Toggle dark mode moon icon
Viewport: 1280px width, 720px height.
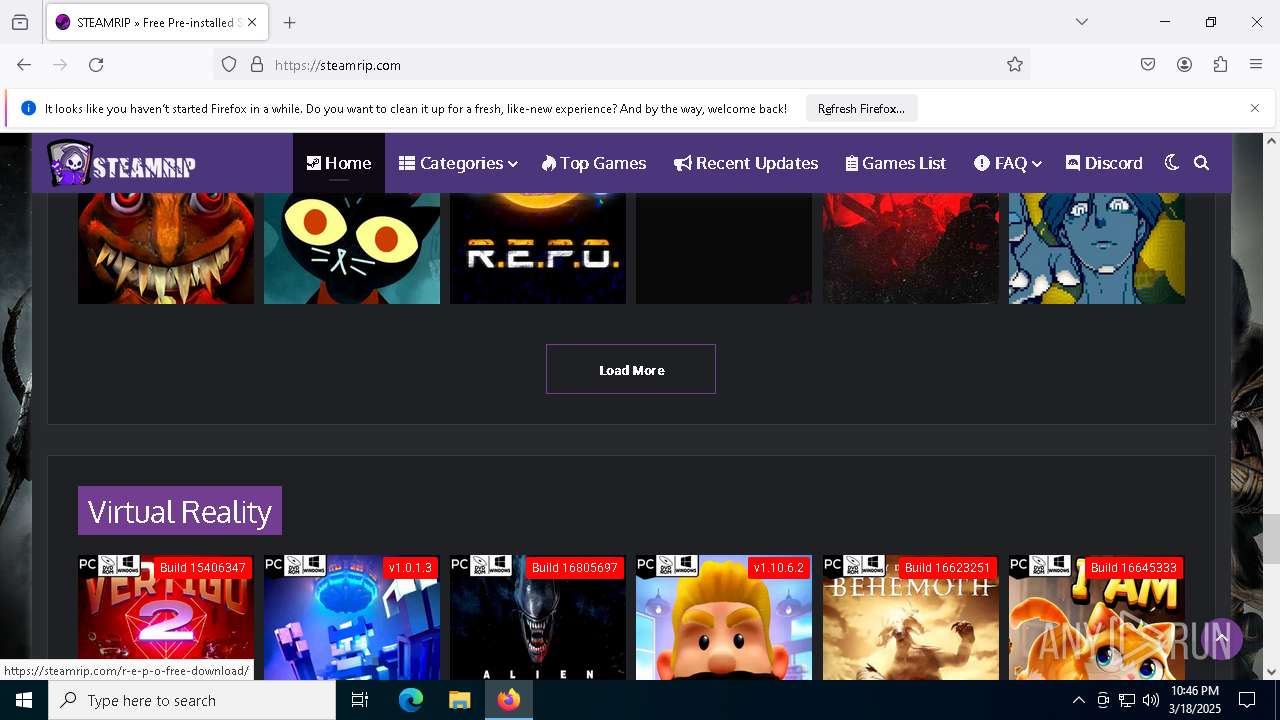click(1172, 163)
